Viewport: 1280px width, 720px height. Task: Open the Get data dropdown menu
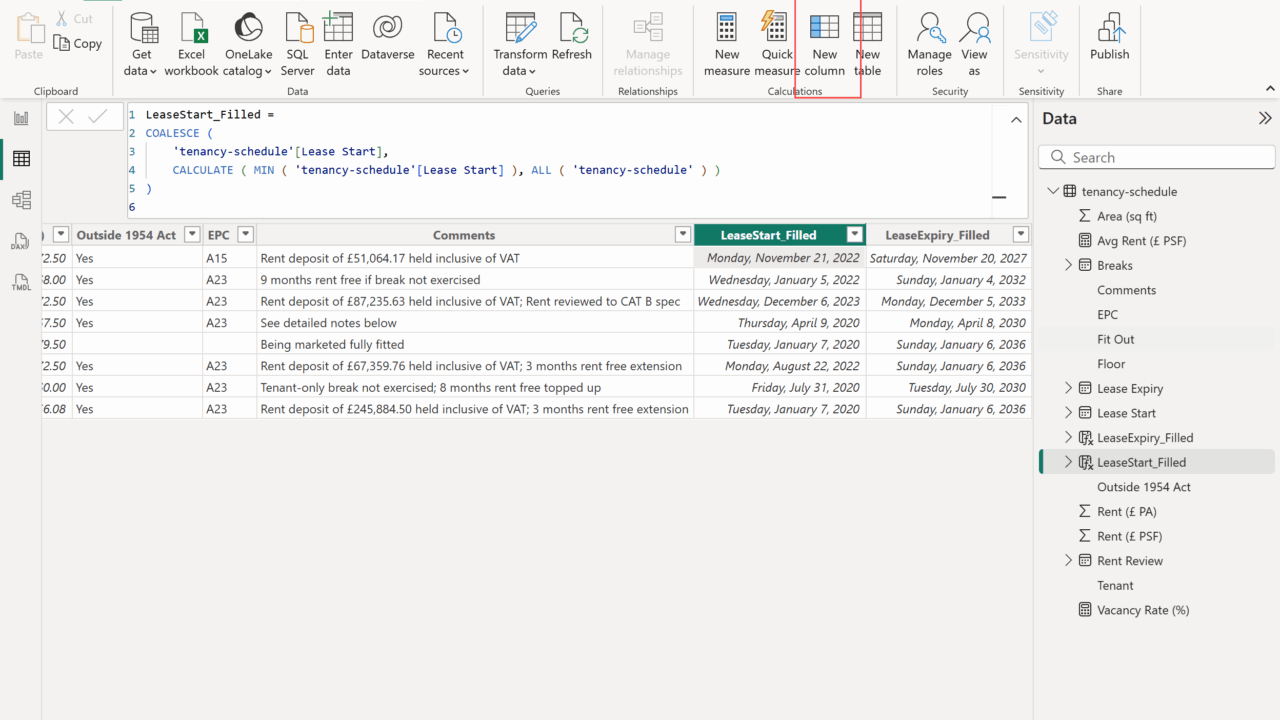[142, 71]
